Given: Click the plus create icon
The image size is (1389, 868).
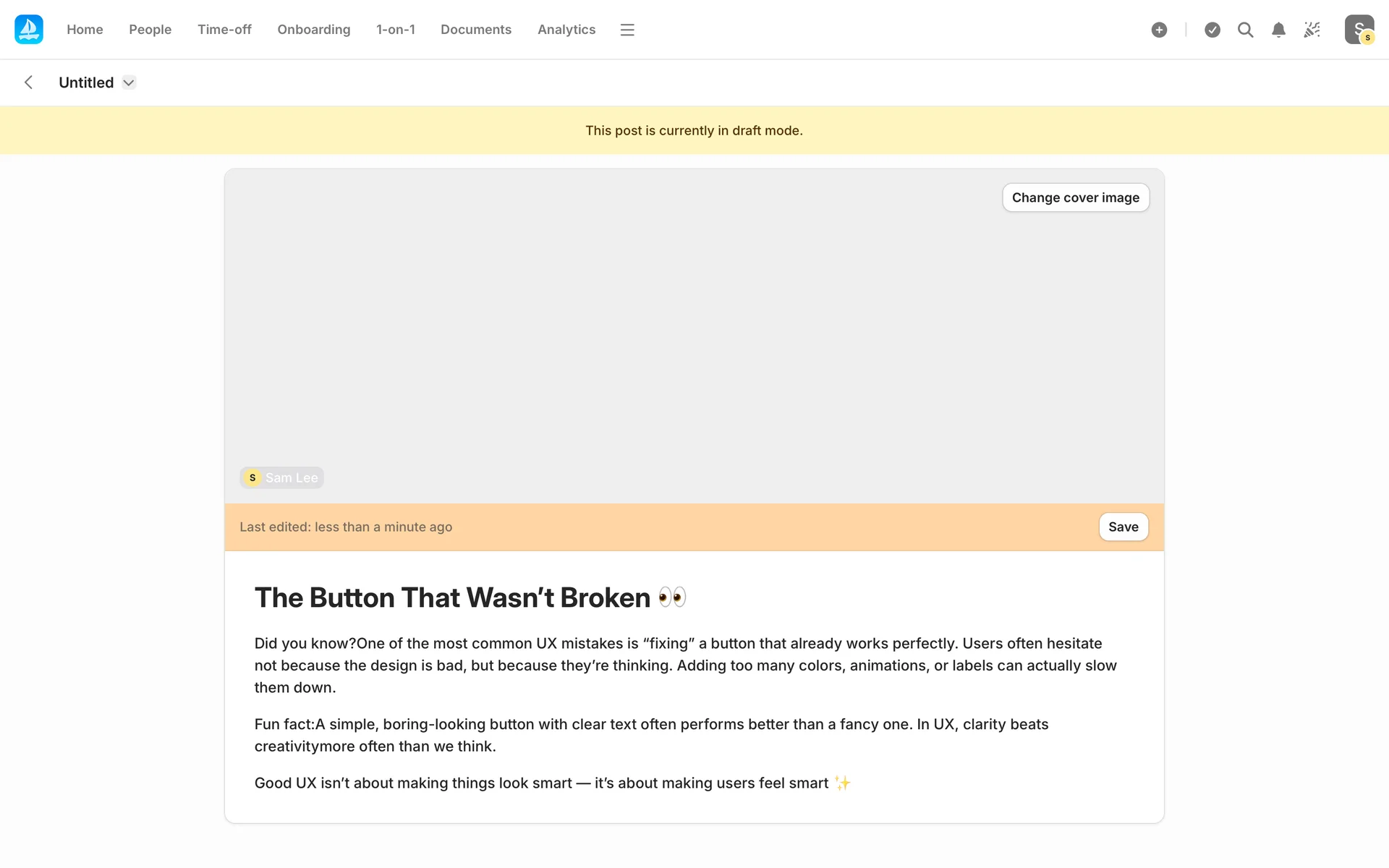Looking at the screenshot, I should coord(1159,30).
